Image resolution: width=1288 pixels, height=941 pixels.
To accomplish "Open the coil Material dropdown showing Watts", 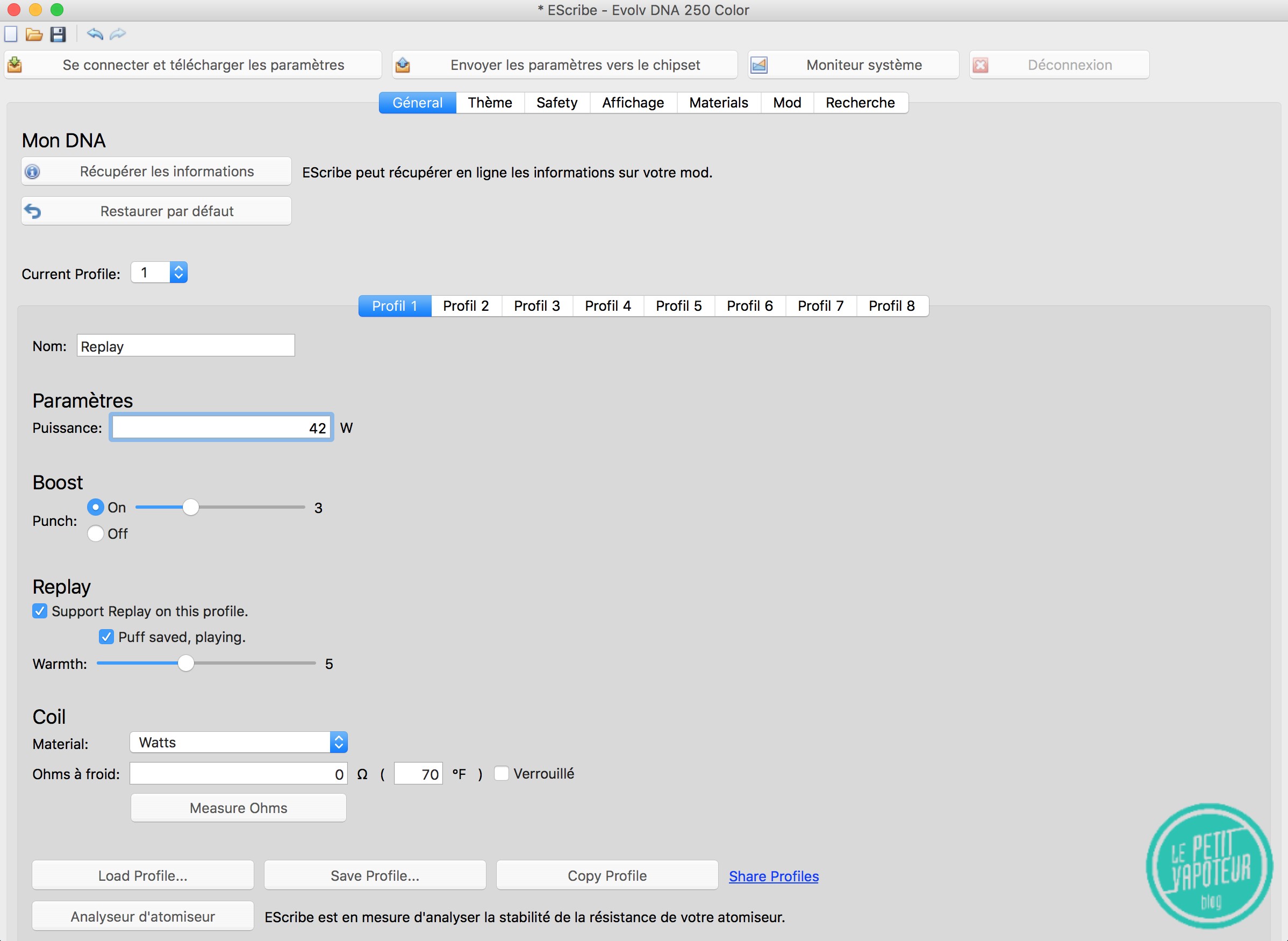I will pyautogui.click(x=239, y=743).
